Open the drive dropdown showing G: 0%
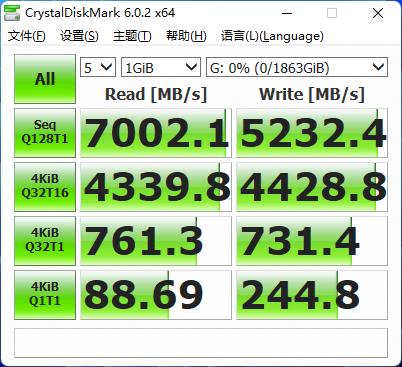Viewport: 402px width, 367px height. (x=297, y=67)
